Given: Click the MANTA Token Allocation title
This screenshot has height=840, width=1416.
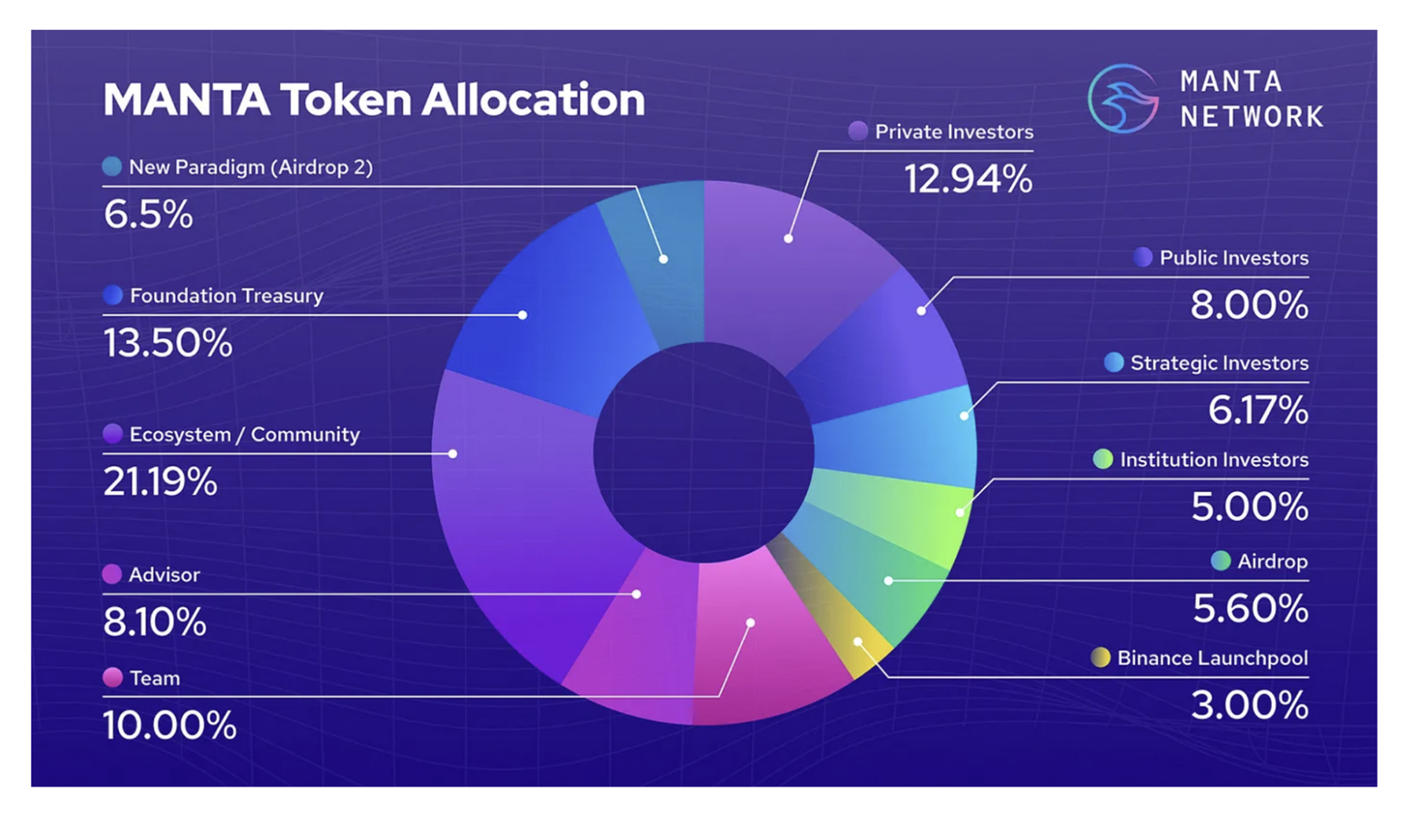Looking at the screenshot, I should point(374,100).
